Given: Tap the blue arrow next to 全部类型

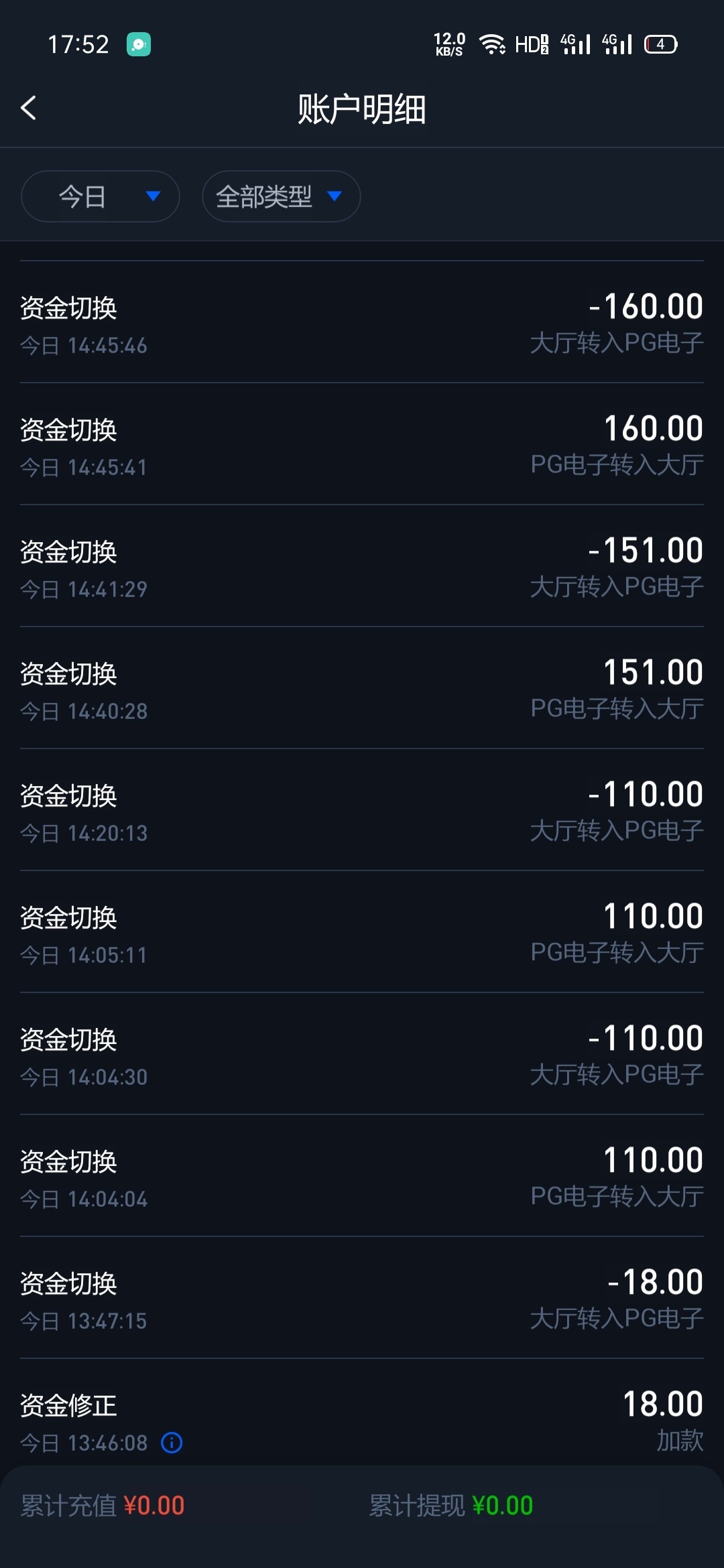Looking at the screenshot, I should click(x=334, y=196).
